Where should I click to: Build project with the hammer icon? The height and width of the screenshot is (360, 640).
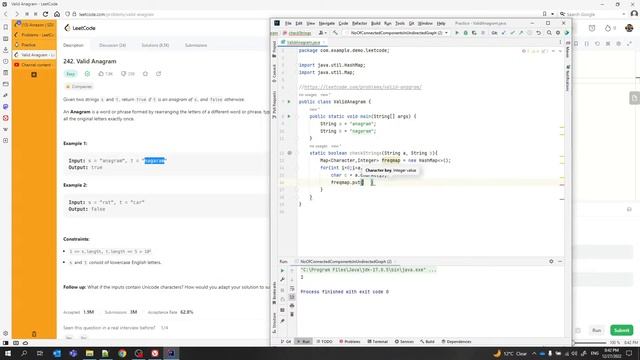335,33
